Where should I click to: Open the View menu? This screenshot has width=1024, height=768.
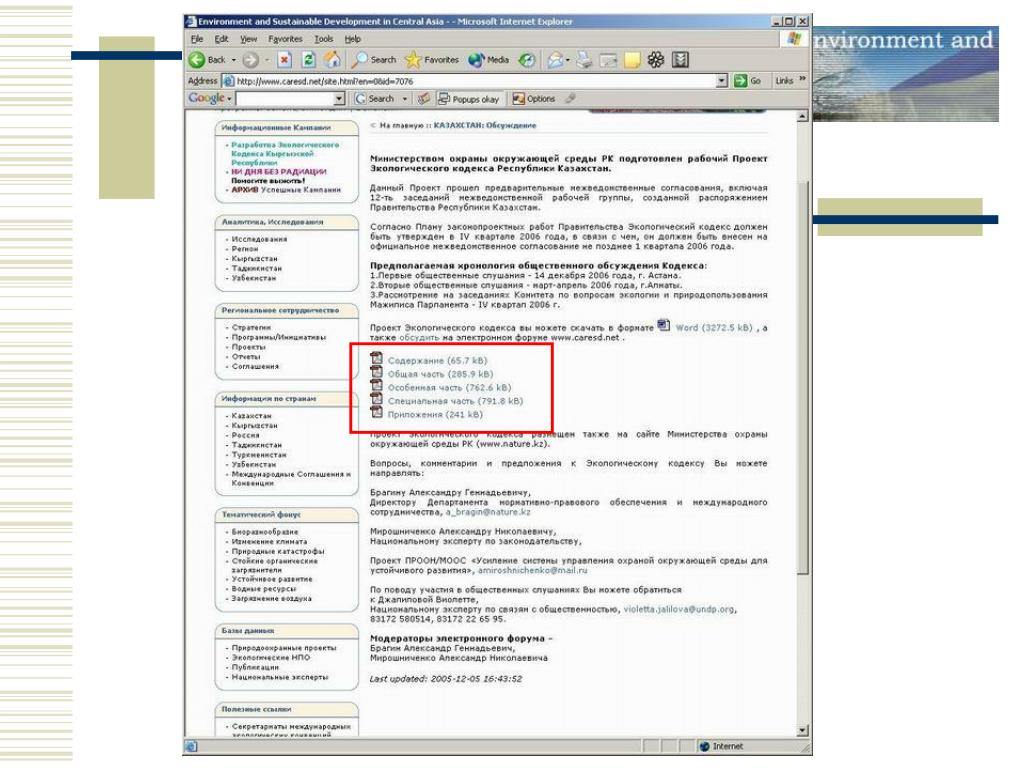pos(248,39)
